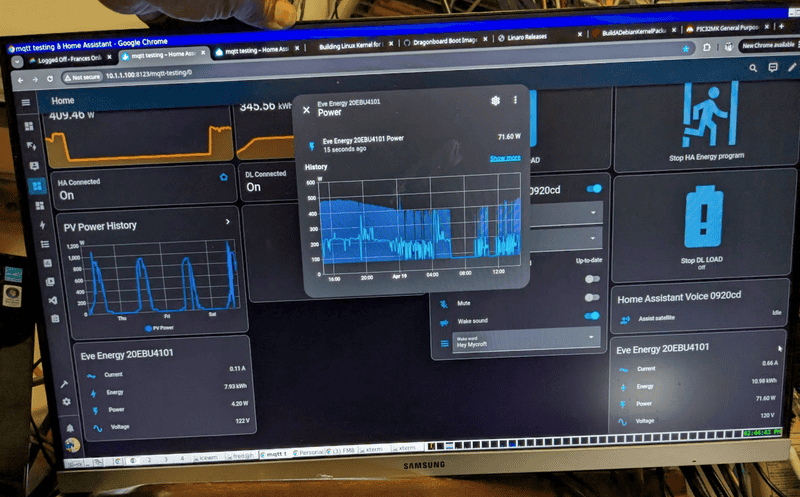The image size is (800, 497).
Task: Click Stop HA Energy program label
Action: (x=707, y=157)
